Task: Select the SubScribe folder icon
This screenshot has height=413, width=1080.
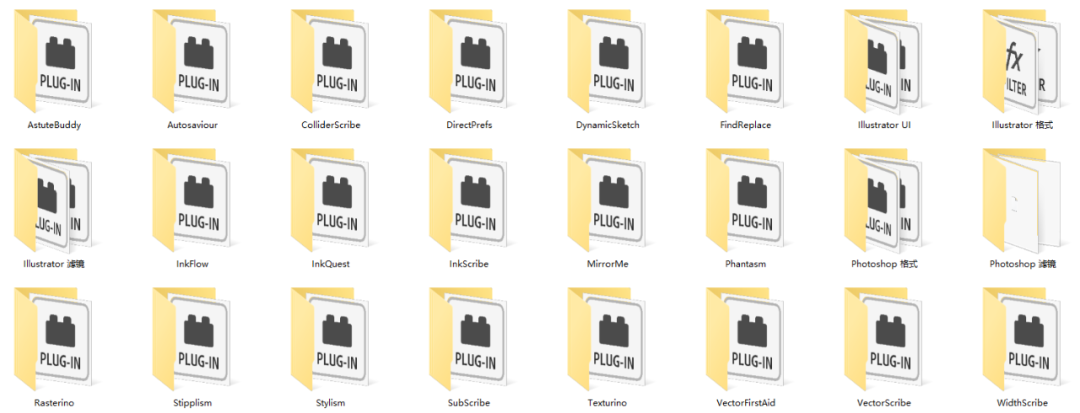Action: click(x=469, y=339)
